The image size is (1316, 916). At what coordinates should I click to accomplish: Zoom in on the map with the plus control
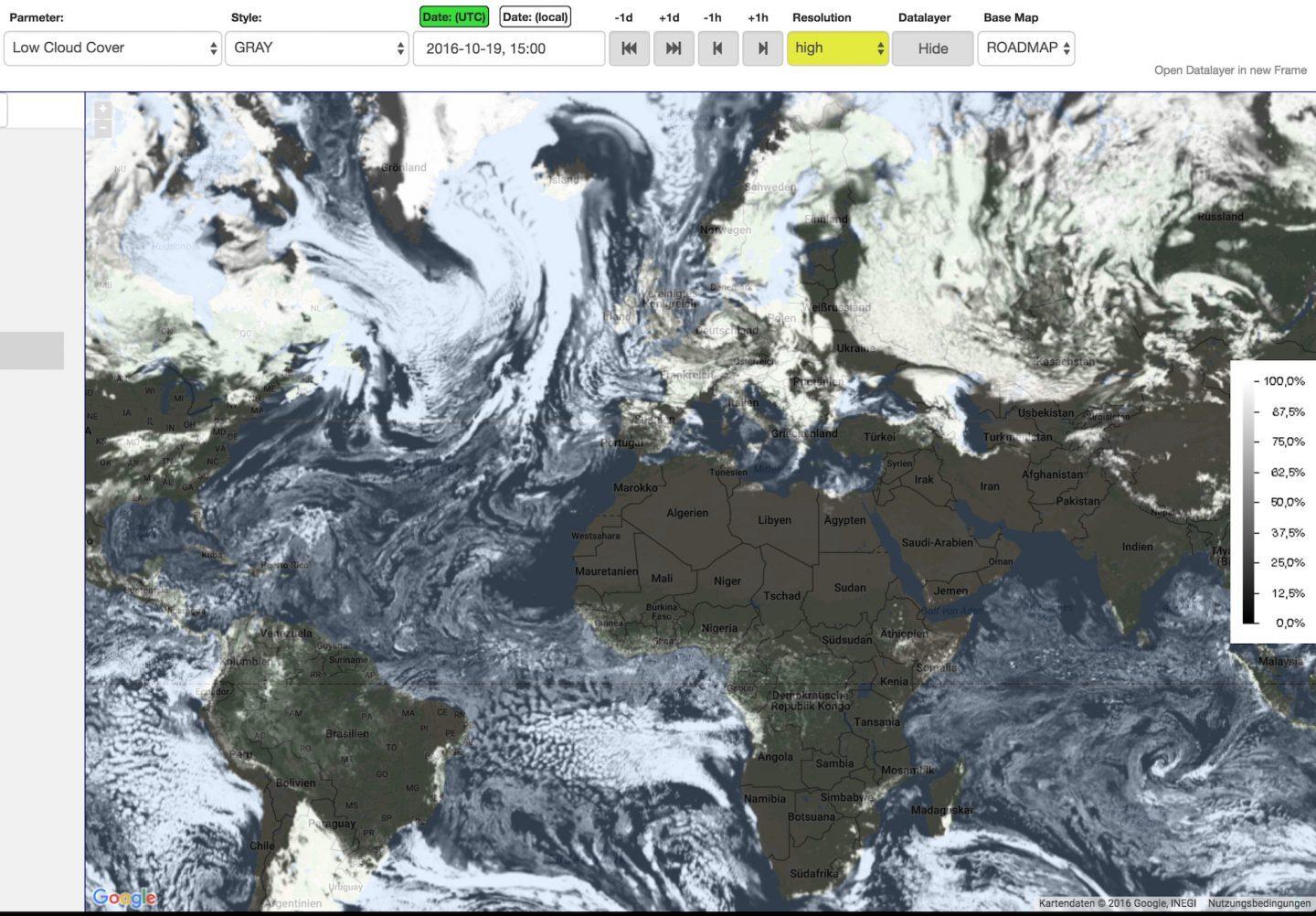tap(103, 107)
